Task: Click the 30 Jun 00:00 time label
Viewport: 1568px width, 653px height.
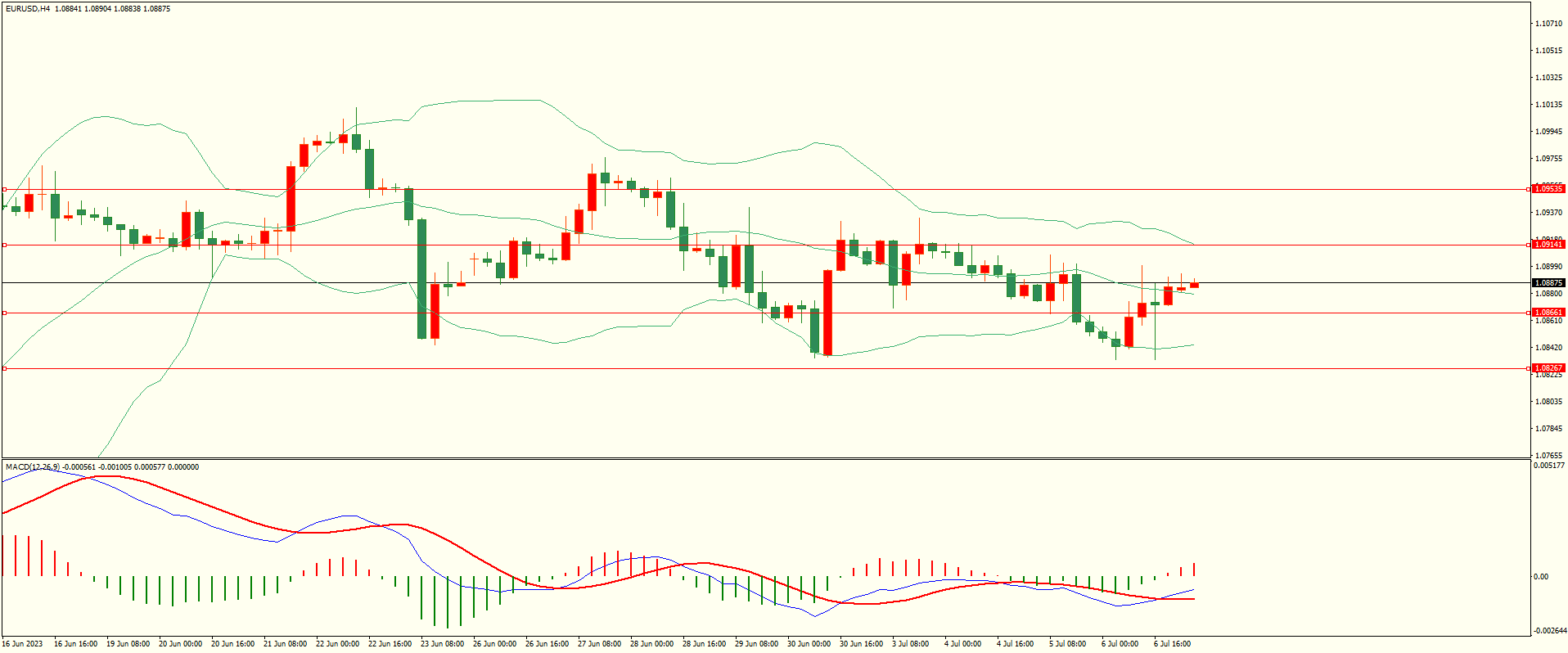Action: pyautogui.click(x=809, y=644)
